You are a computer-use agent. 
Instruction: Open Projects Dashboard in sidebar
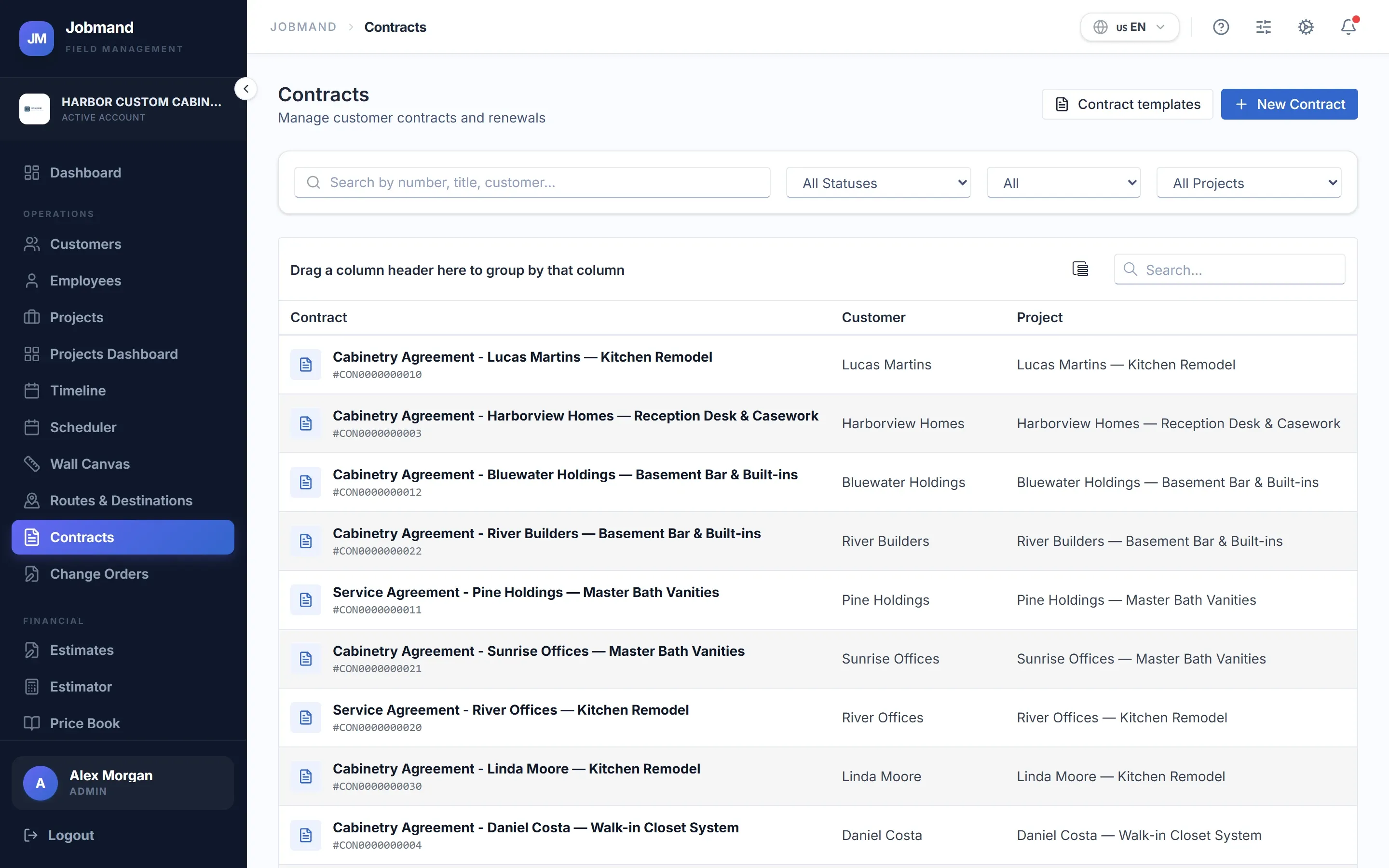[123, 354]
